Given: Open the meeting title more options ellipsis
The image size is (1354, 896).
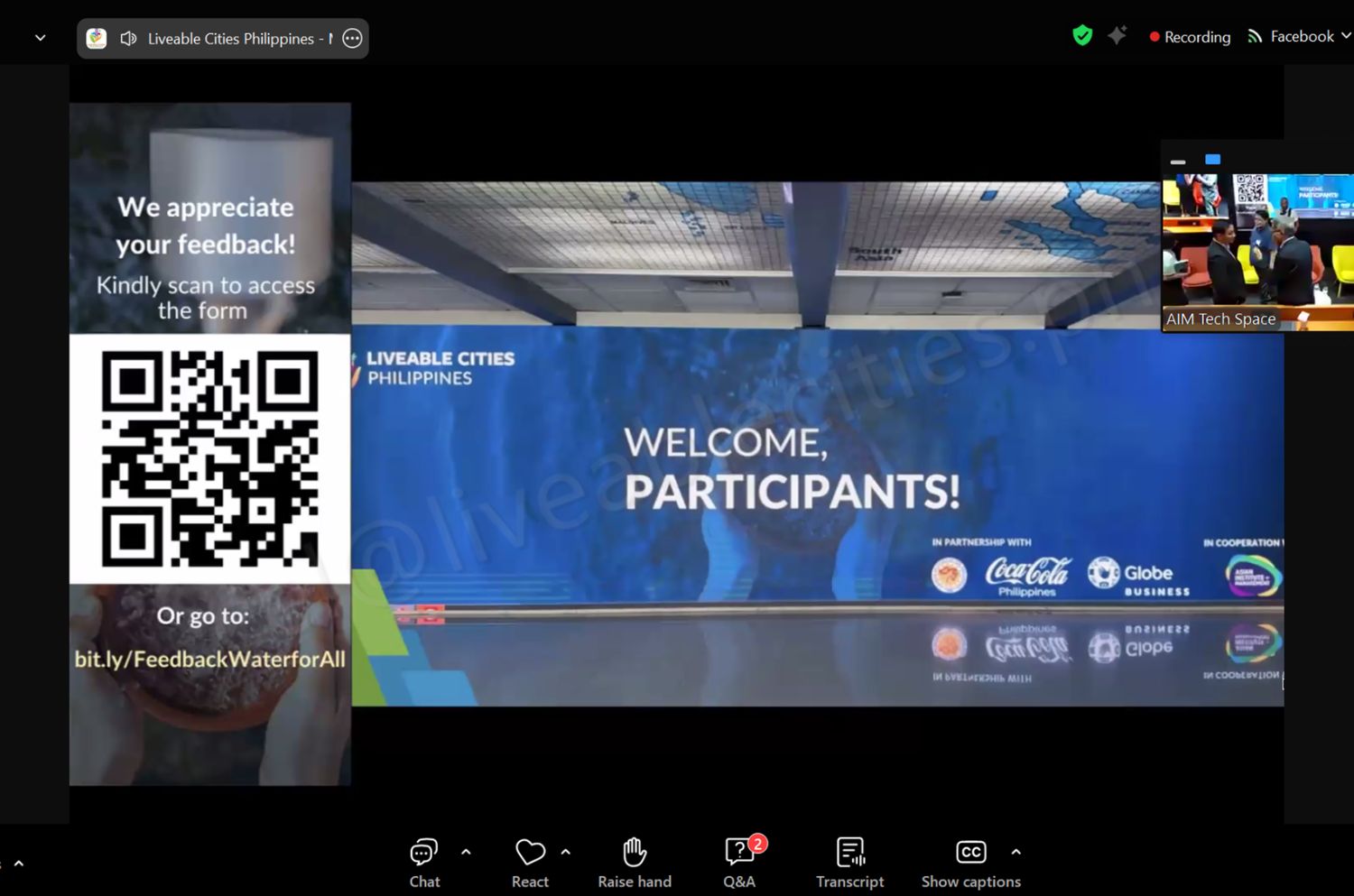Looking at the screenshot, I should coord(353,39).
